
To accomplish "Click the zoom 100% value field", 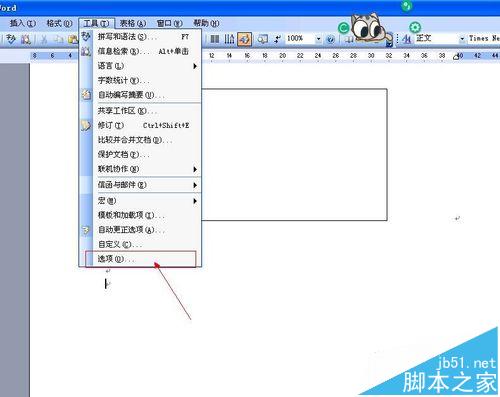I will point(299,39).
